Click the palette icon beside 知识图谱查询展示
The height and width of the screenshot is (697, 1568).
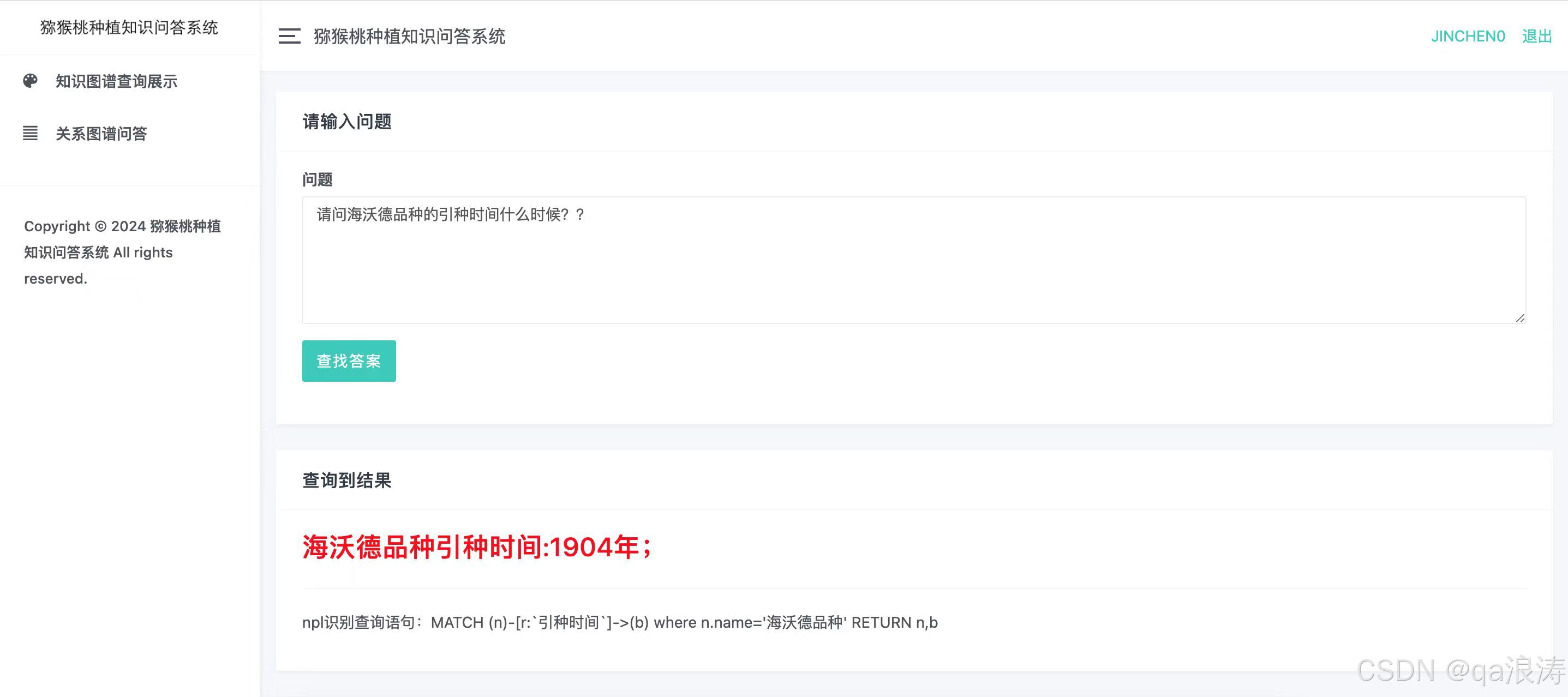[x=31, y=81]
